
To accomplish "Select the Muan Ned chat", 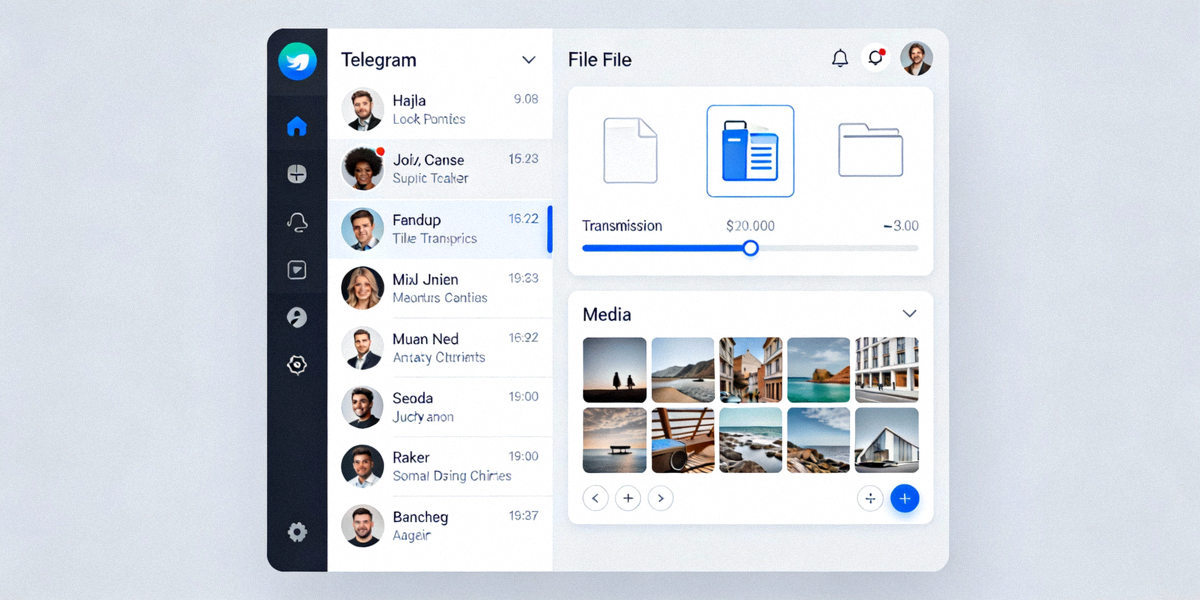I will pos(440,348).
